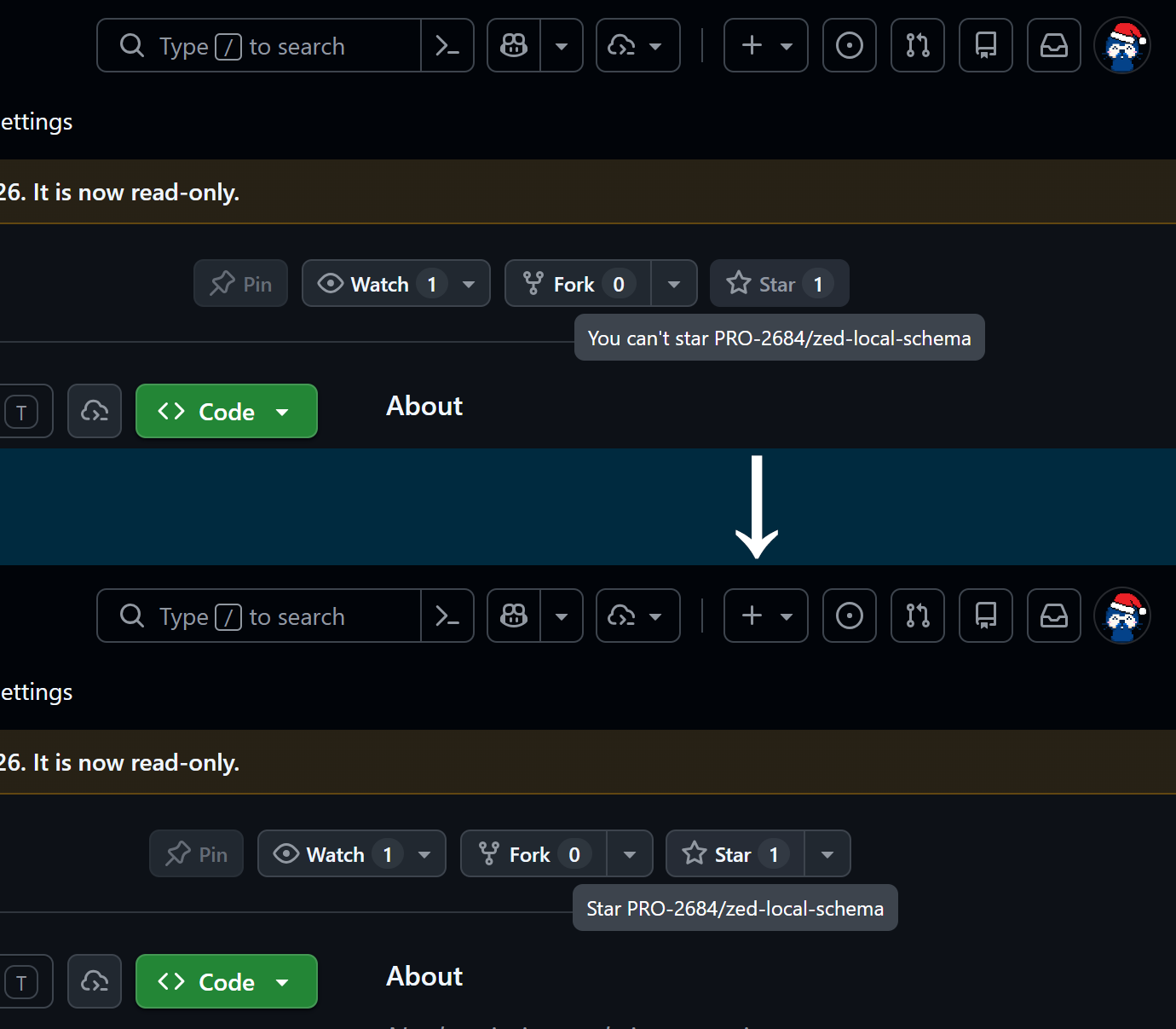
Task: Open Pull requests icon in top header
Action: (918, 45)
